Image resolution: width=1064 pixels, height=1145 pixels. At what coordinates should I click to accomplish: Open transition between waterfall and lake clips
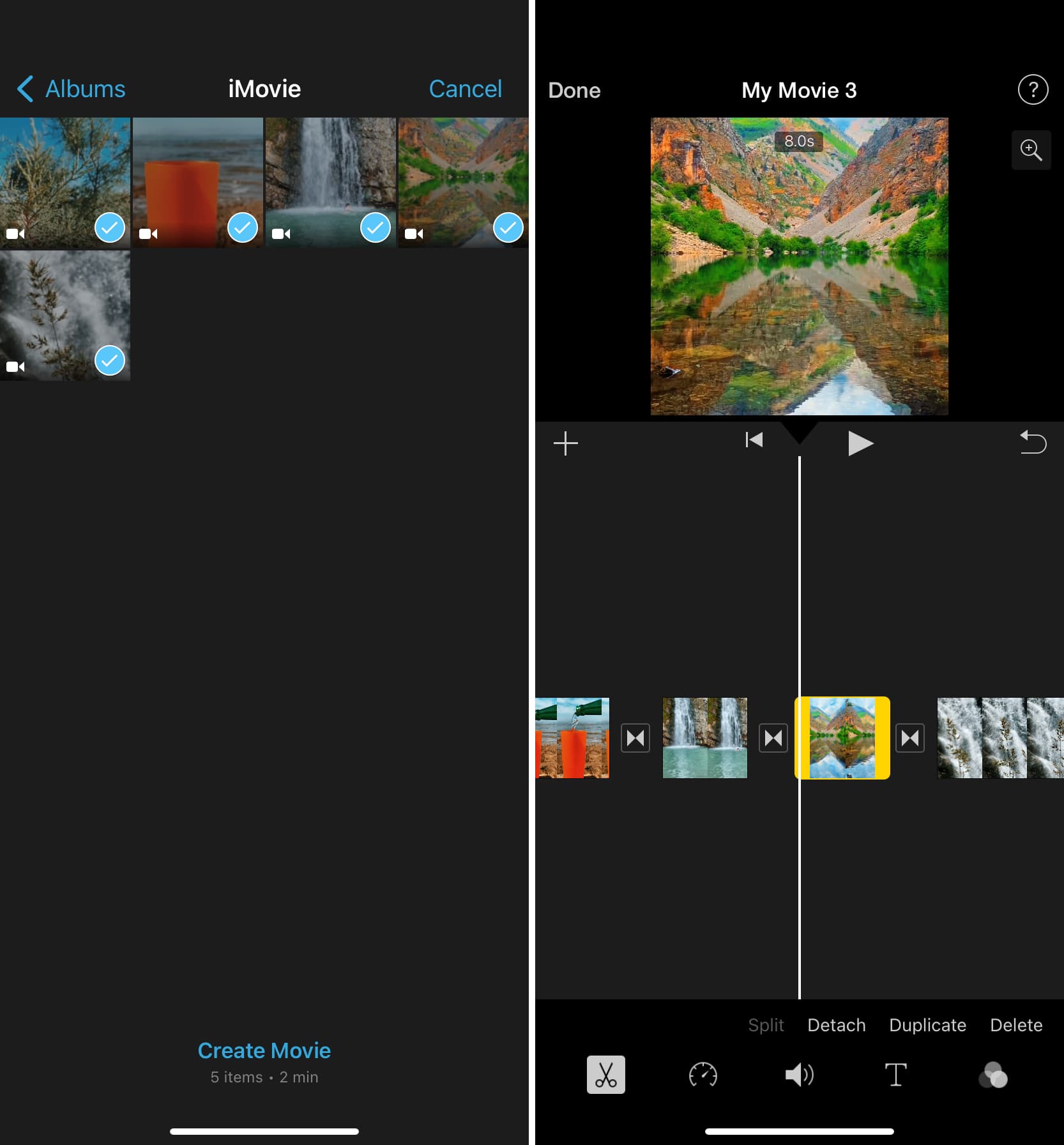tap(773, 738)
